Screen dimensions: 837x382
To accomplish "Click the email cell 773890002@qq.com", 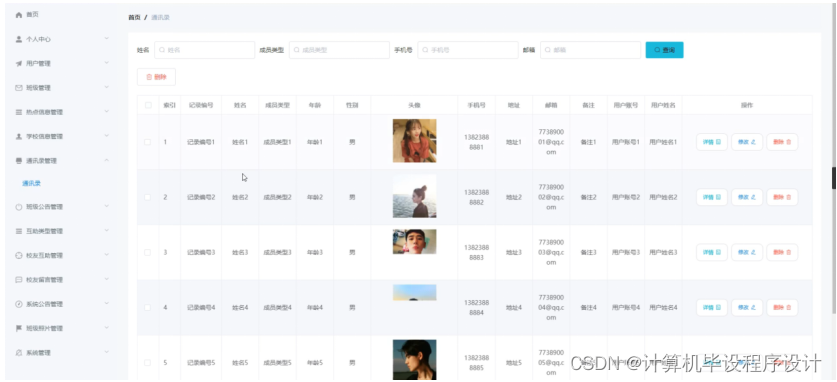I will point(551,197).
